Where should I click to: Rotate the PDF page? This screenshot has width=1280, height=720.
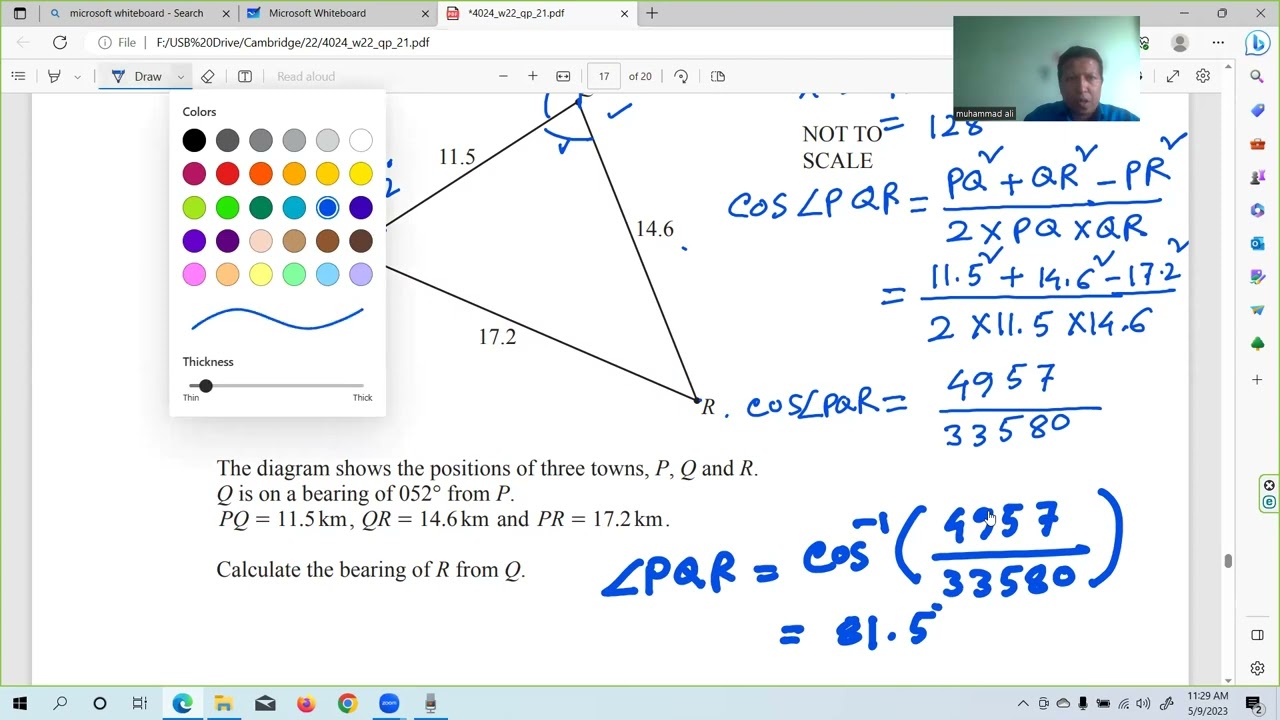pos(681,76)
